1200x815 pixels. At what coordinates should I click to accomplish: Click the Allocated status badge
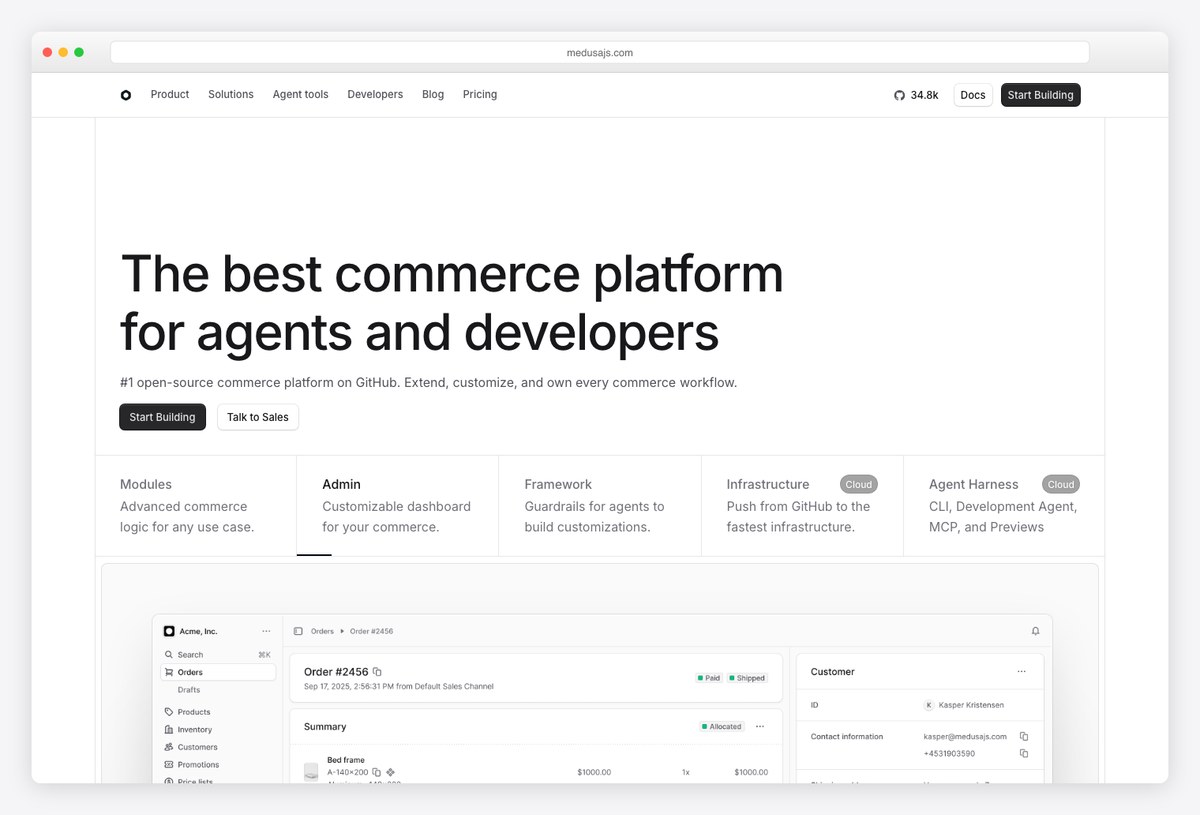722,726
